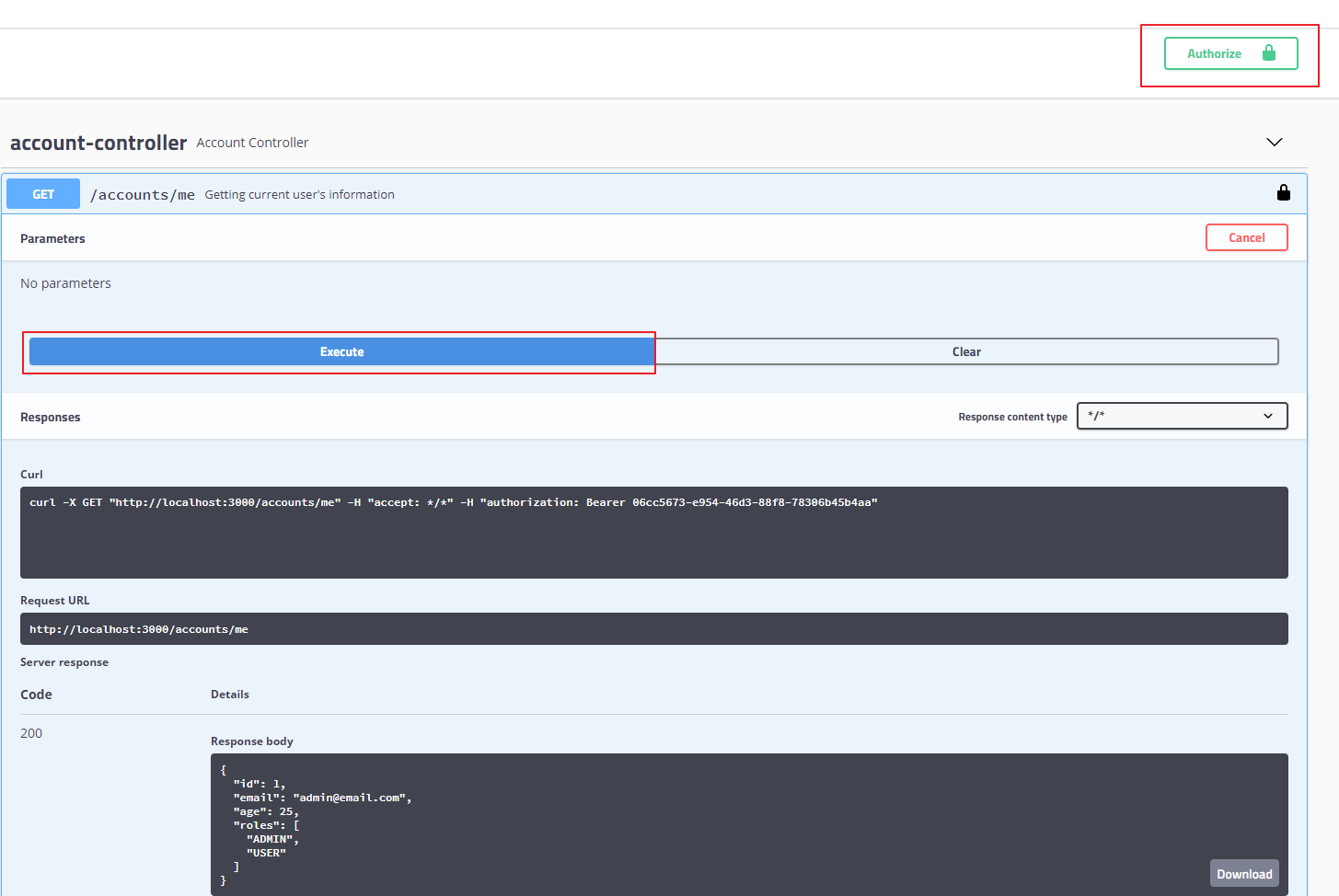Click the 200 response code
This screenshot has width=1339, height=896.
(x=31, y=733)
